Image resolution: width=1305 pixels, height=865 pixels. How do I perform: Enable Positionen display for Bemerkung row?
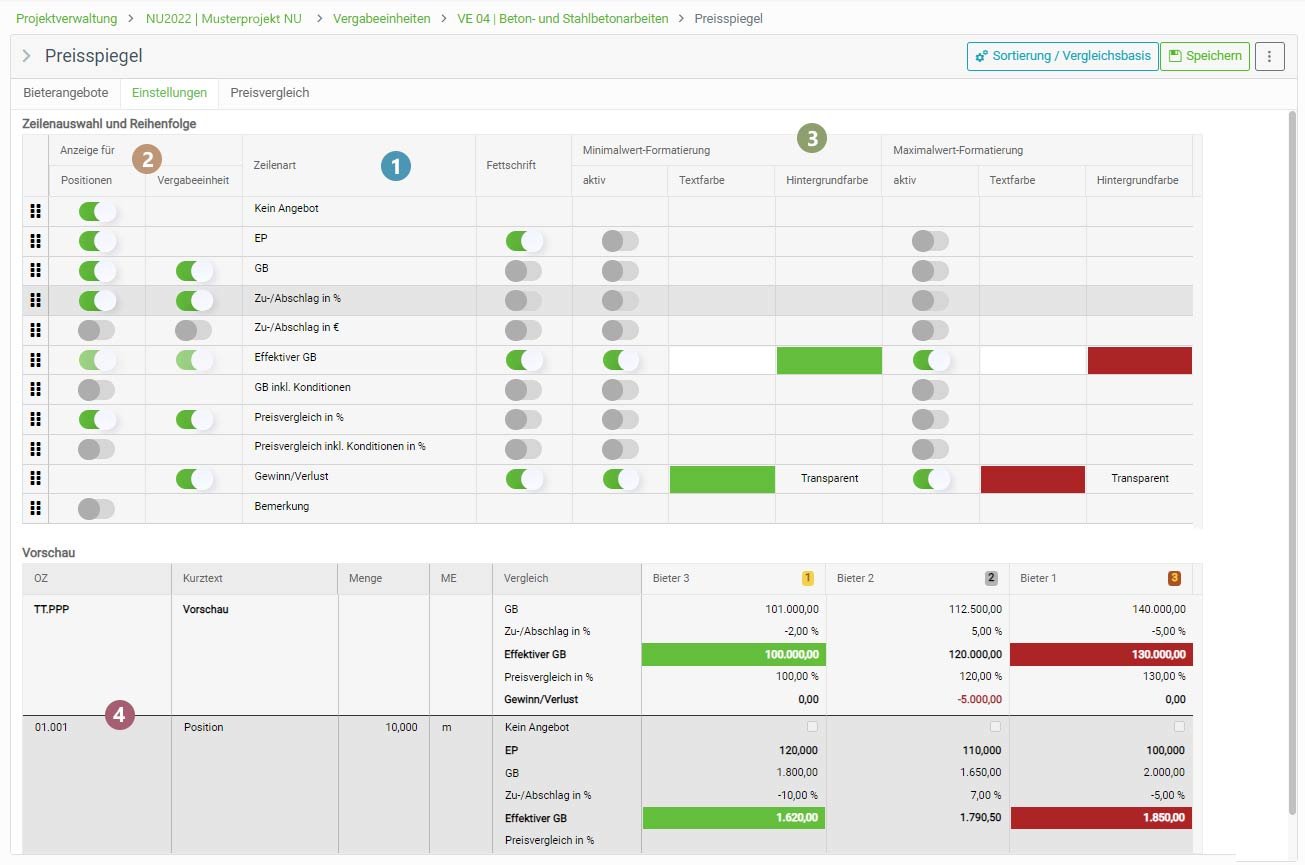pos(97,508)
